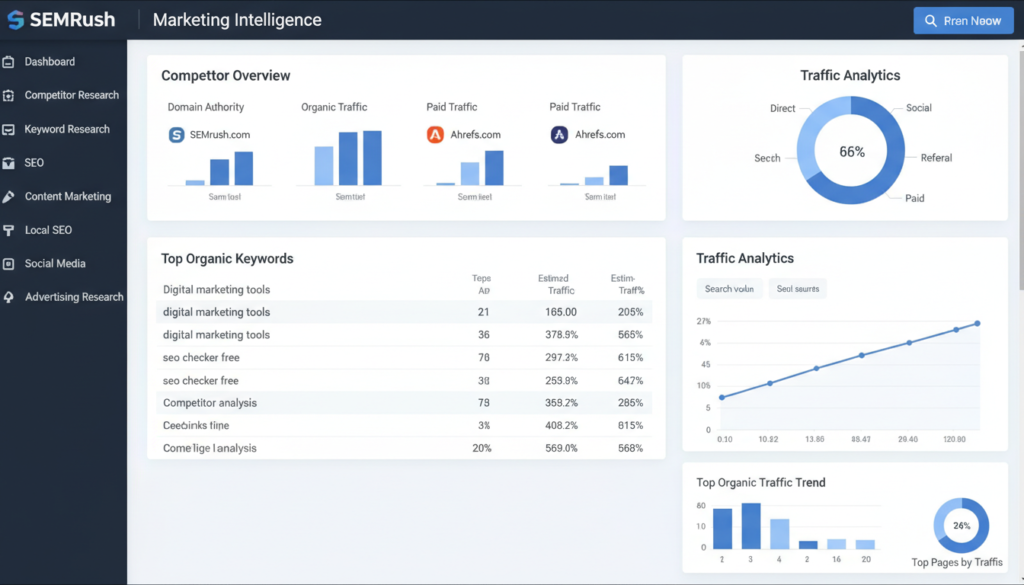Select the Competitor Research sidebar icon
This screenshot has height=585, width=1024.
pyautogui.click(x=11, y=95)
